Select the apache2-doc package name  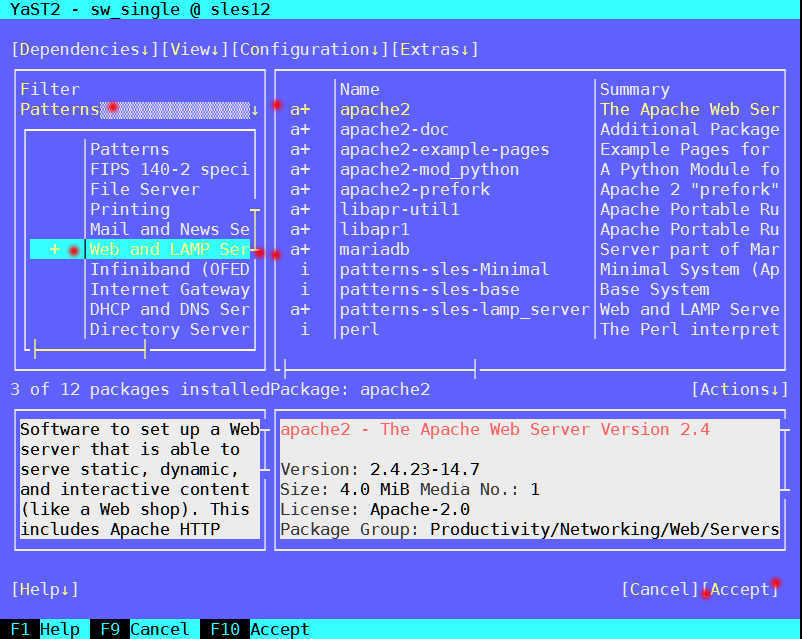tap(394, 129)
